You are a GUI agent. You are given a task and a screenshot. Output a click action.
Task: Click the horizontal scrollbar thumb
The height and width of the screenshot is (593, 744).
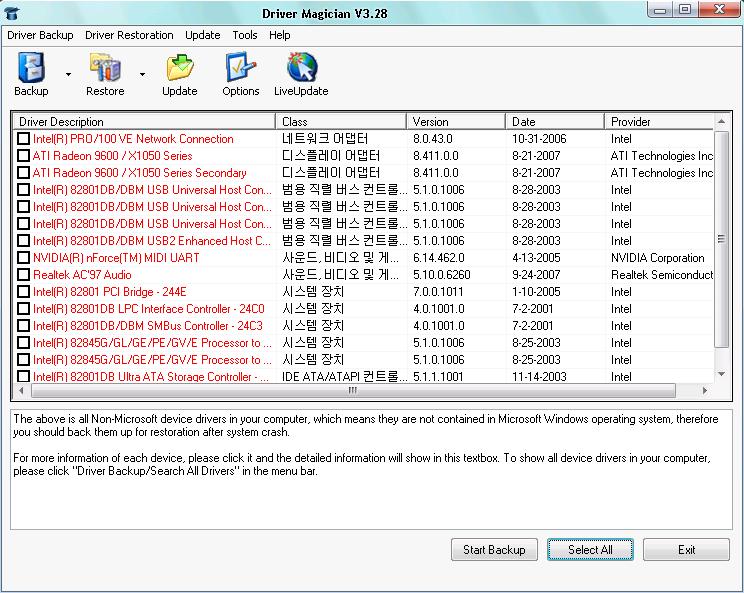(353, 390)
